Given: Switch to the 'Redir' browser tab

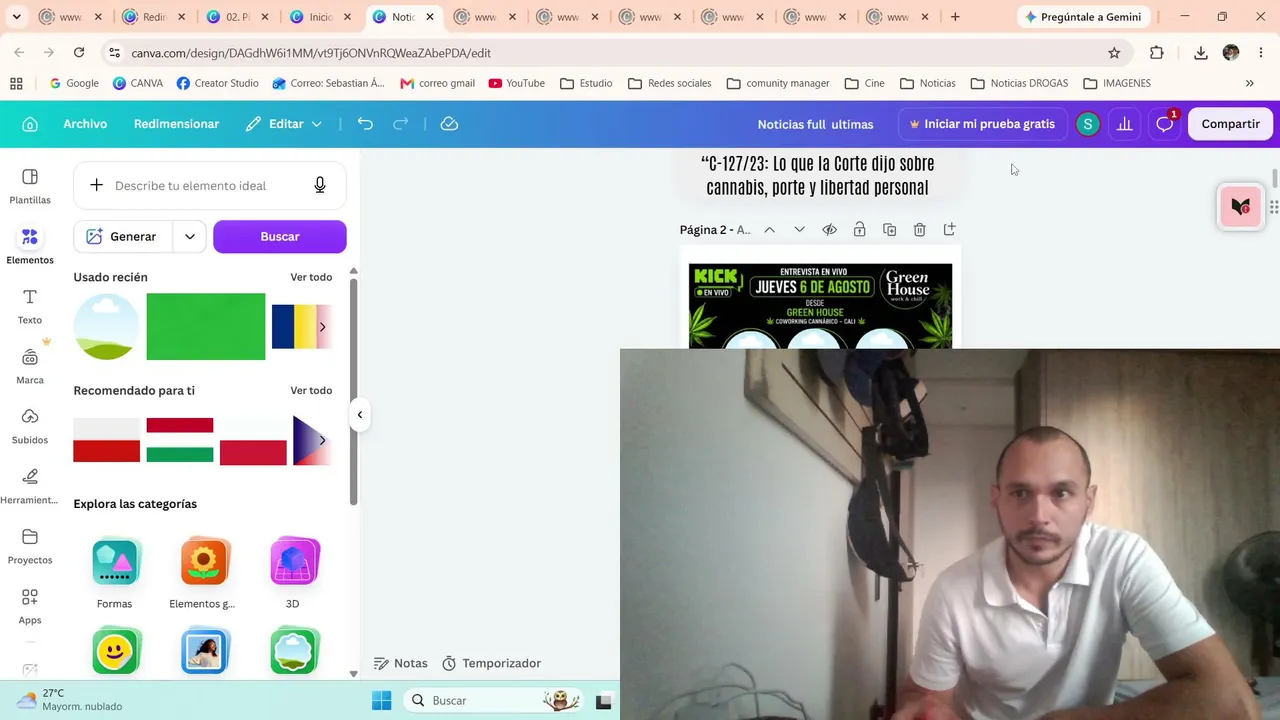Looking at the screenshot, I should pyautogui.click(x=154, y=17).
